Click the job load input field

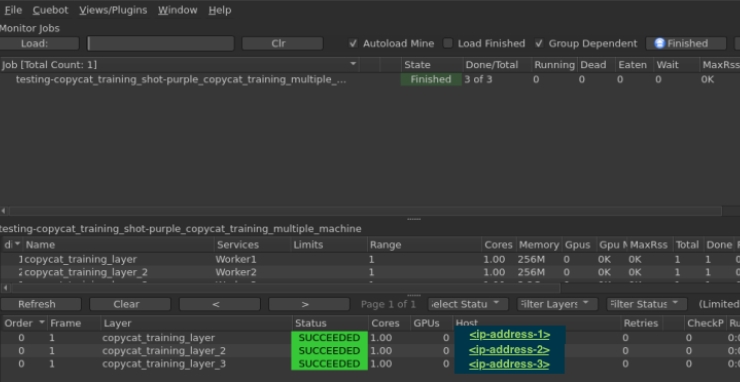point(161,43)
